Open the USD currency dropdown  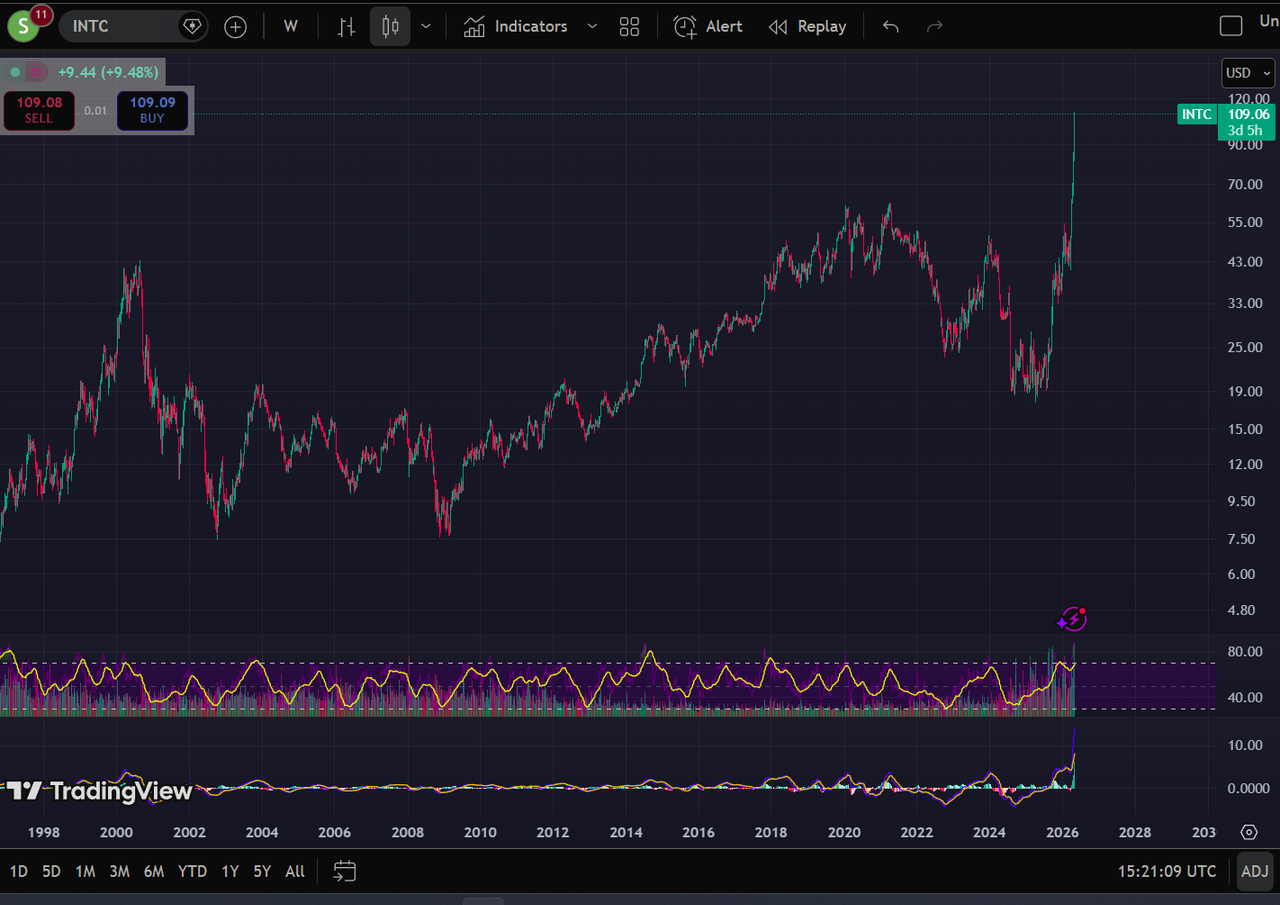point(1248,73)
